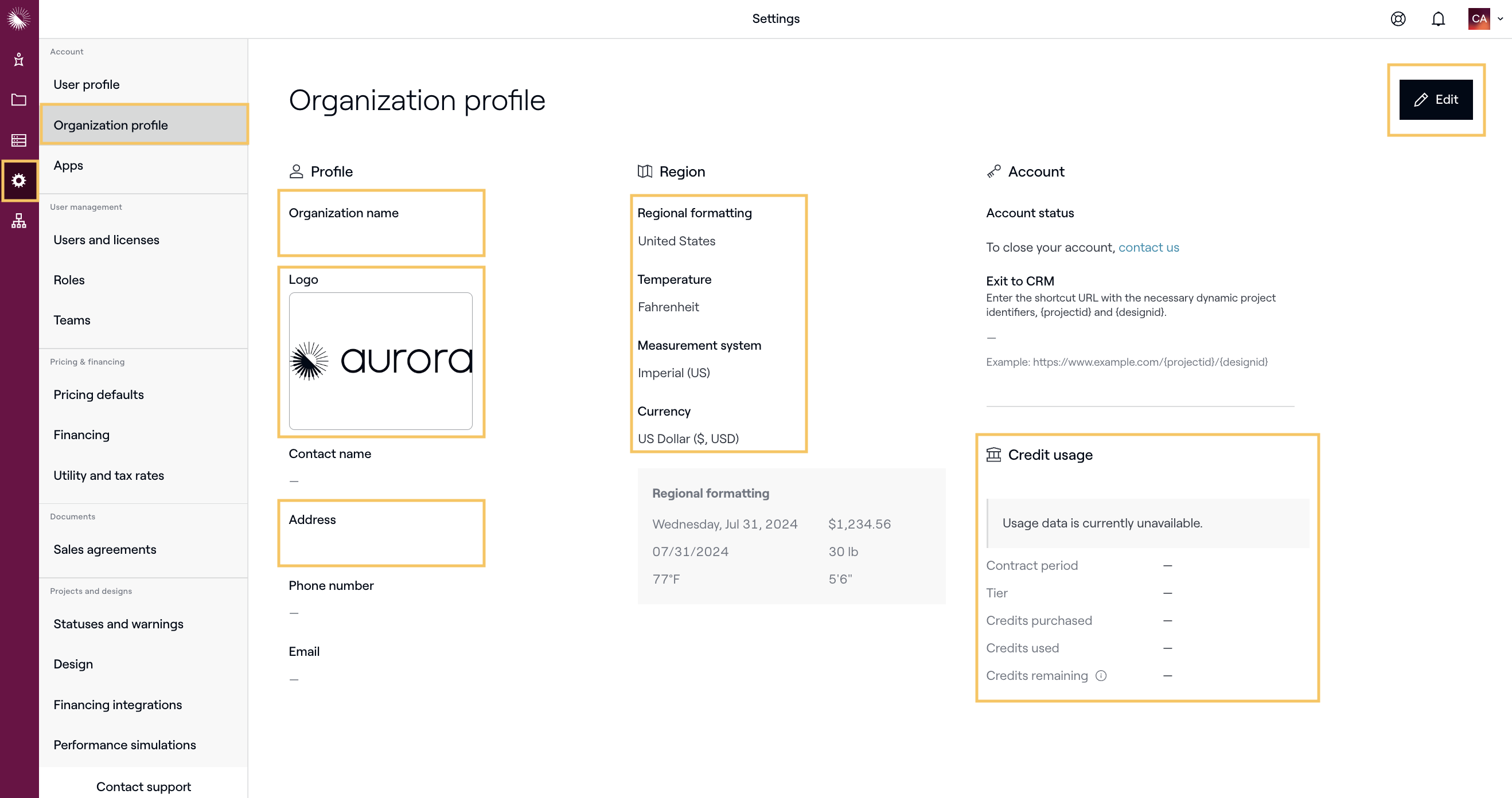
Task: Click the contact us link
Action: click(x=1148, y=247)
